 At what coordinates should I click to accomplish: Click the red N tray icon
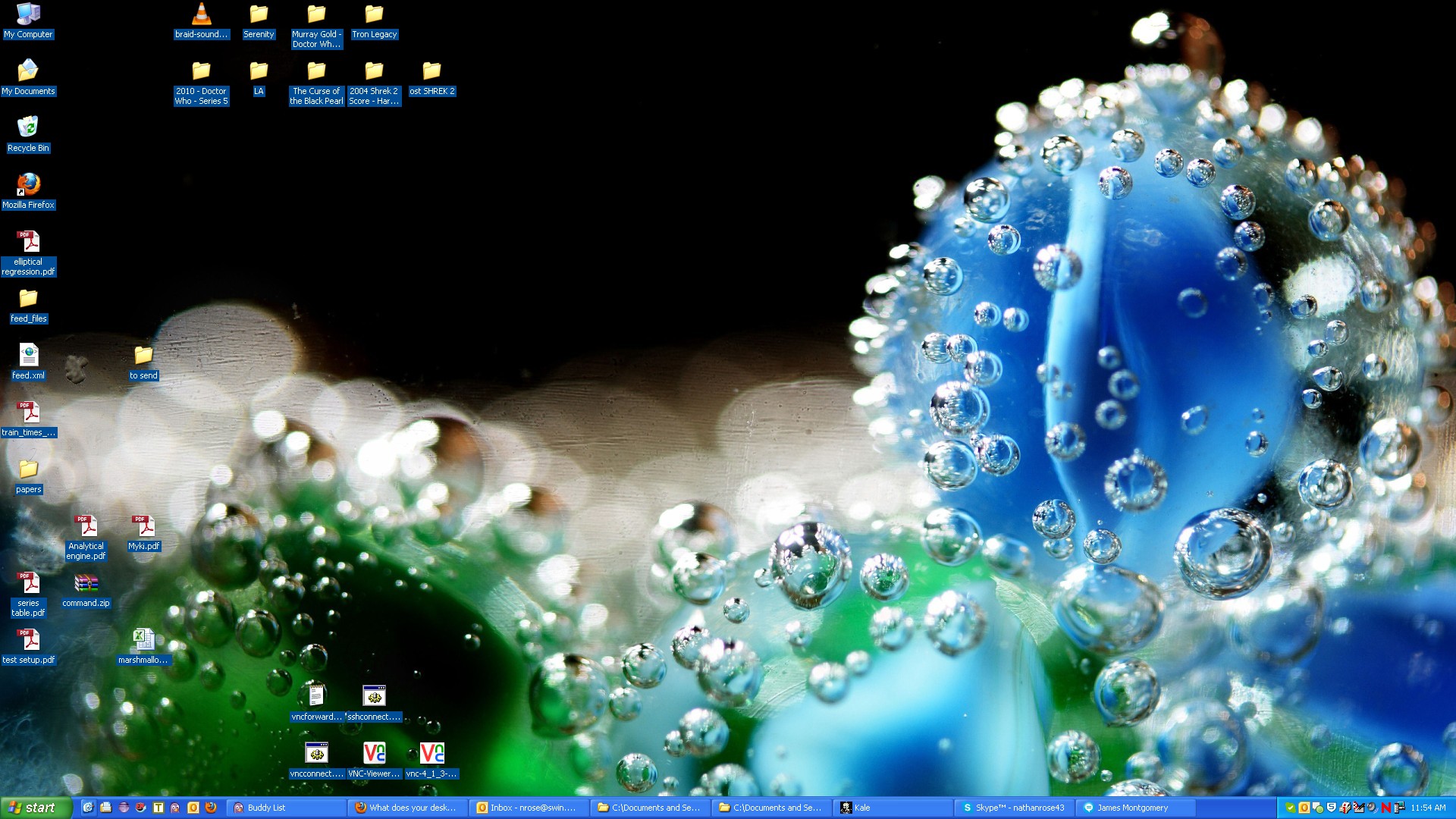pos(1385,808)
